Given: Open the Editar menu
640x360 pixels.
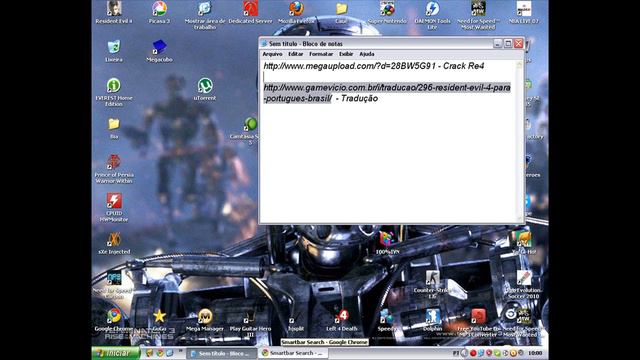Looking at the screenshot, I should click(x=296, y=54).
